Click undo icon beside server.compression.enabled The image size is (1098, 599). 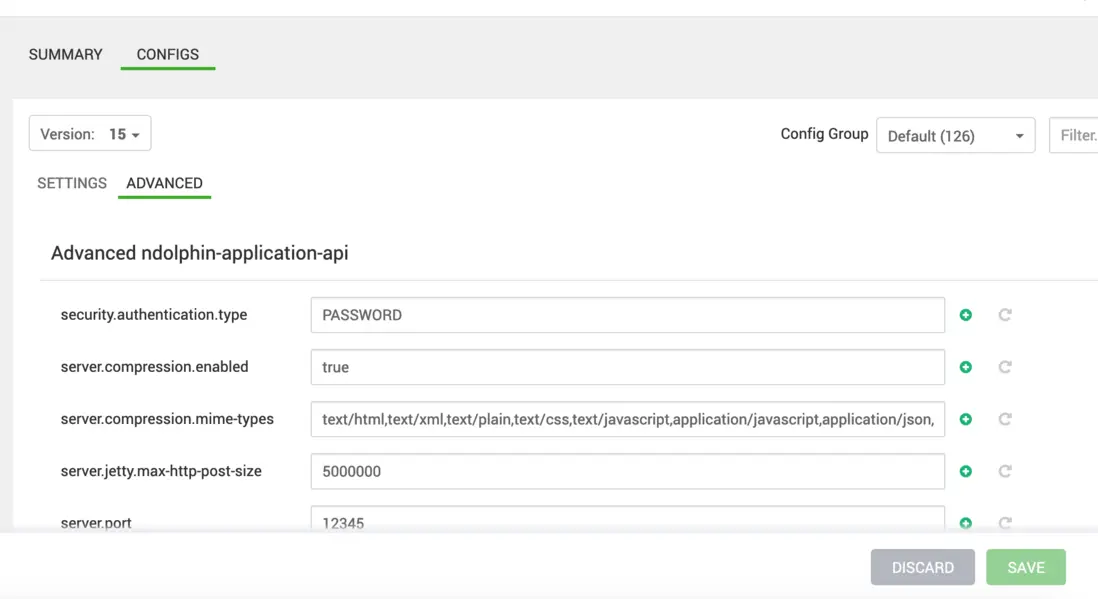pyautogui.click(x=1005, y=367)
